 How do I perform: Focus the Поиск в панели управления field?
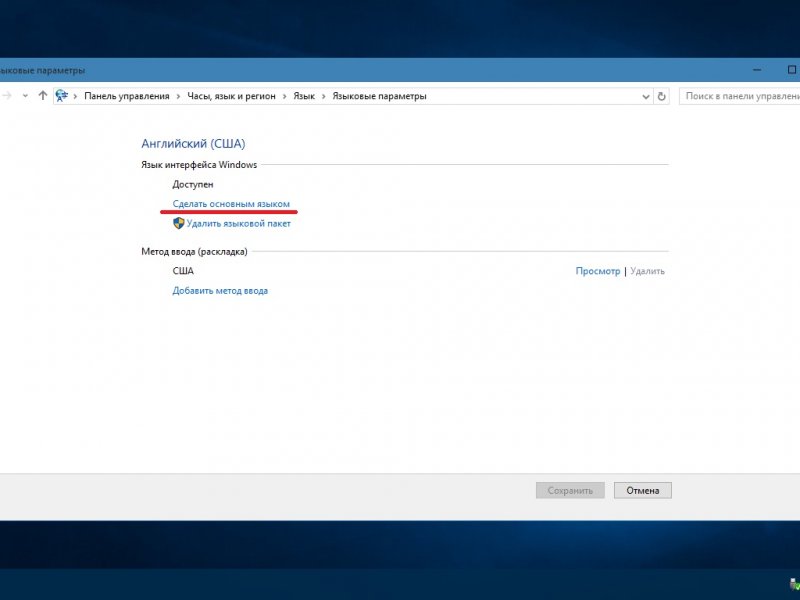(739, 96)
